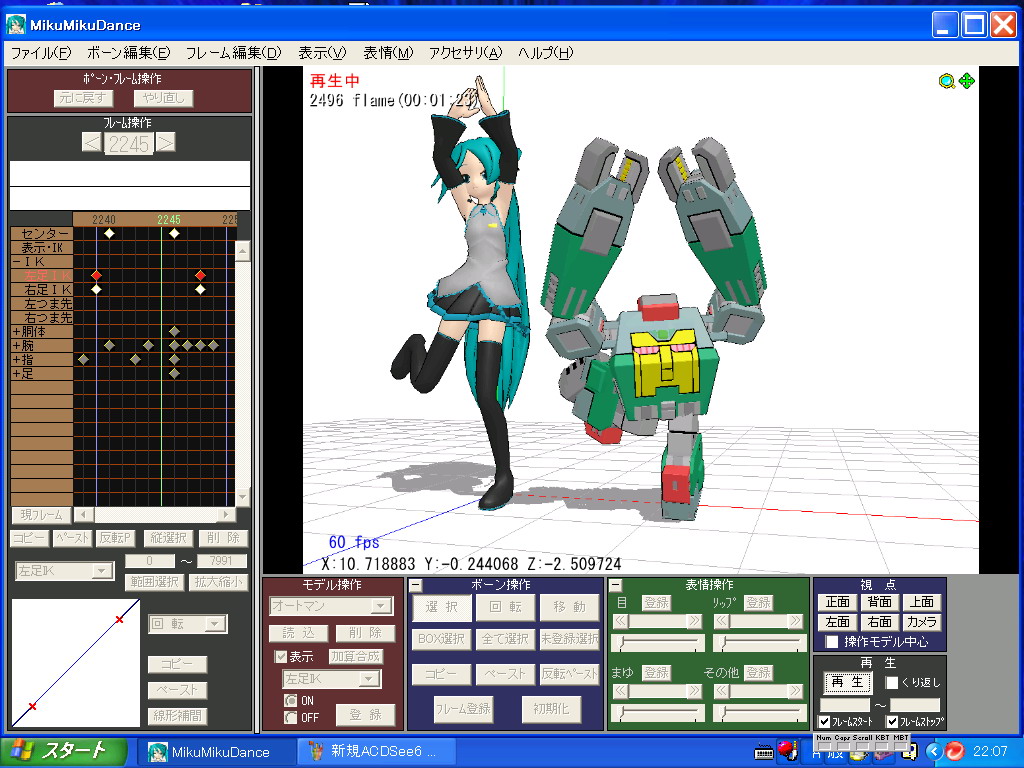Open the フレーム編集(D) menu
The width and height of the screenshot is (1024, 768).
[233, 53]
